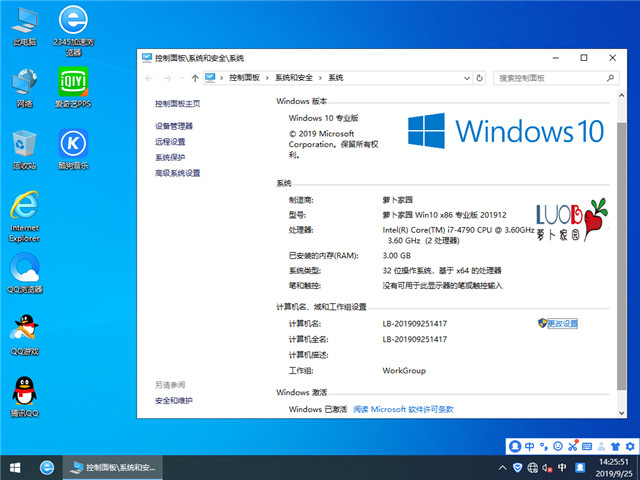Select the 3.00 GB RAM value
Image resolution: width=640 pixels, height=480 pixels.
(x=396, y=256)
